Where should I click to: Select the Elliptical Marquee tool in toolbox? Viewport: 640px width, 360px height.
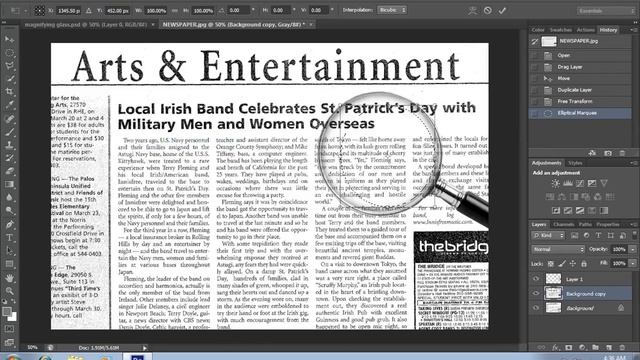(x=9, y=53)
